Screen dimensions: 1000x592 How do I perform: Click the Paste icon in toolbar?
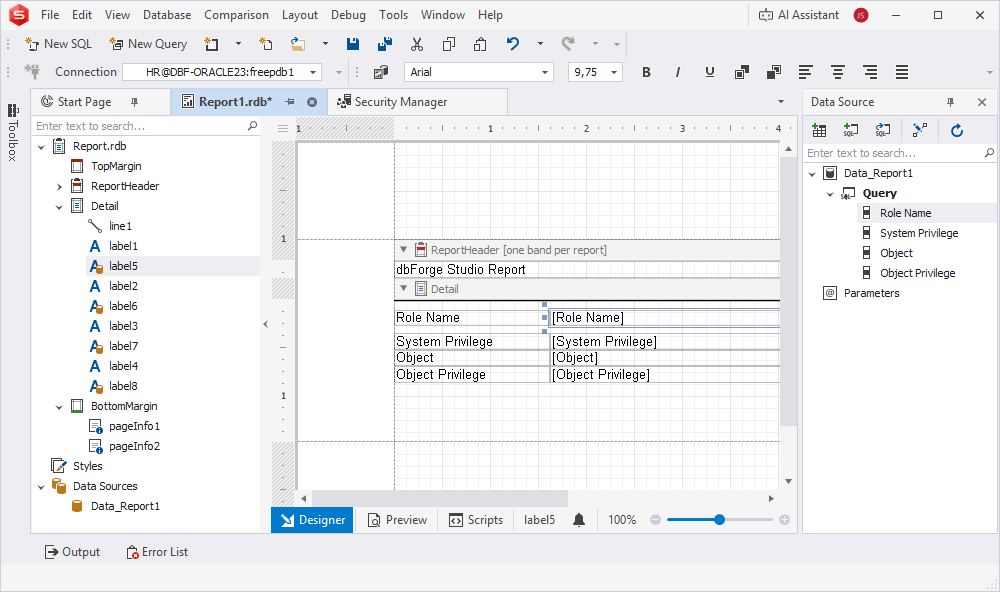(480, 44)
